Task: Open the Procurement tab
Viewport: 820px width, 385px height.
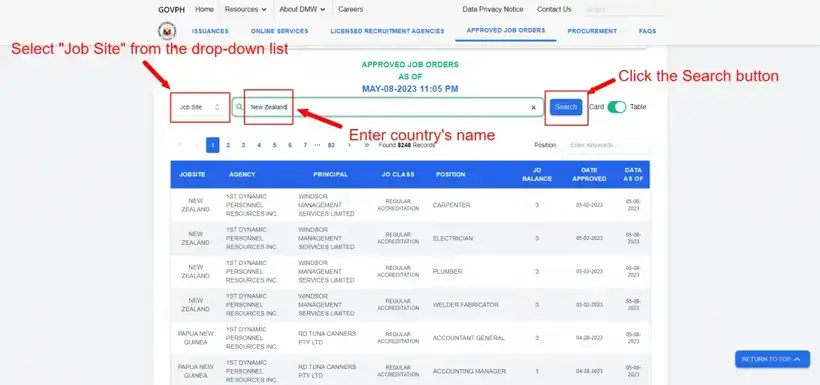Action: point(592,31)
